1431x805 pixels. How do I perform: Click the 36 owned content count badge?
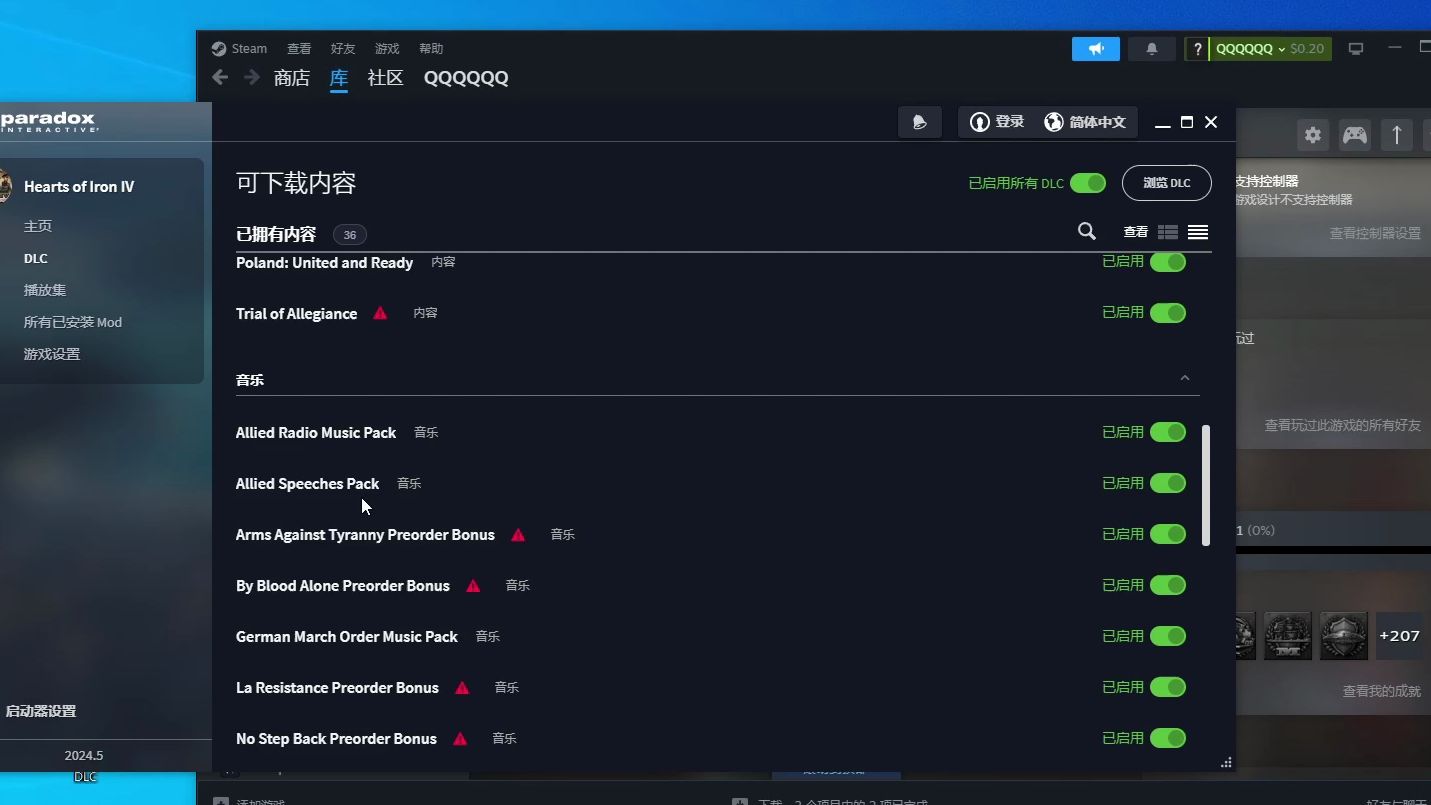tap(350, 235)
